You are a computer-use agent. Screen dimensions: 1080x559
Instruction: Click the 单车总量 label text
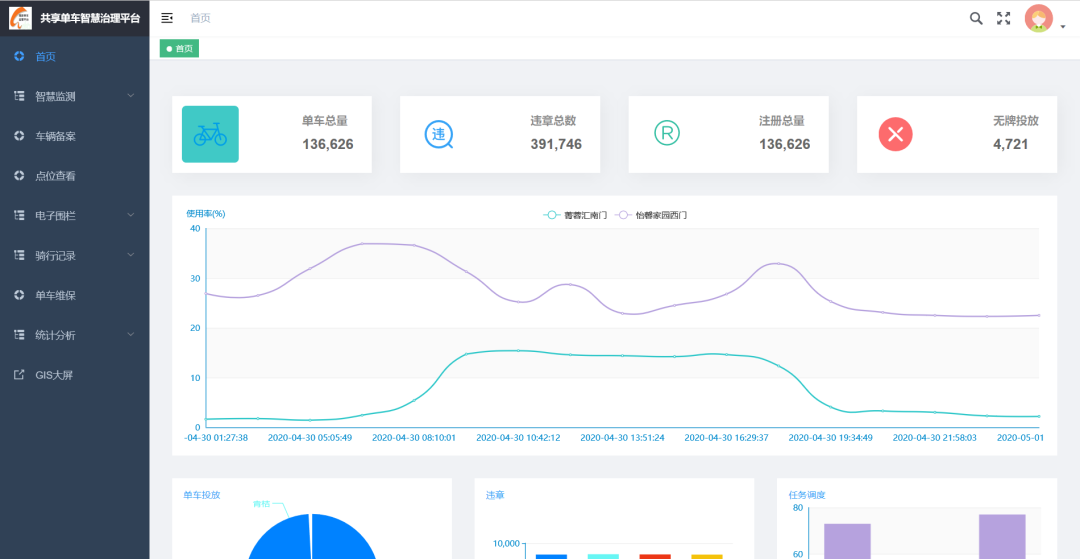pos(324,121)
